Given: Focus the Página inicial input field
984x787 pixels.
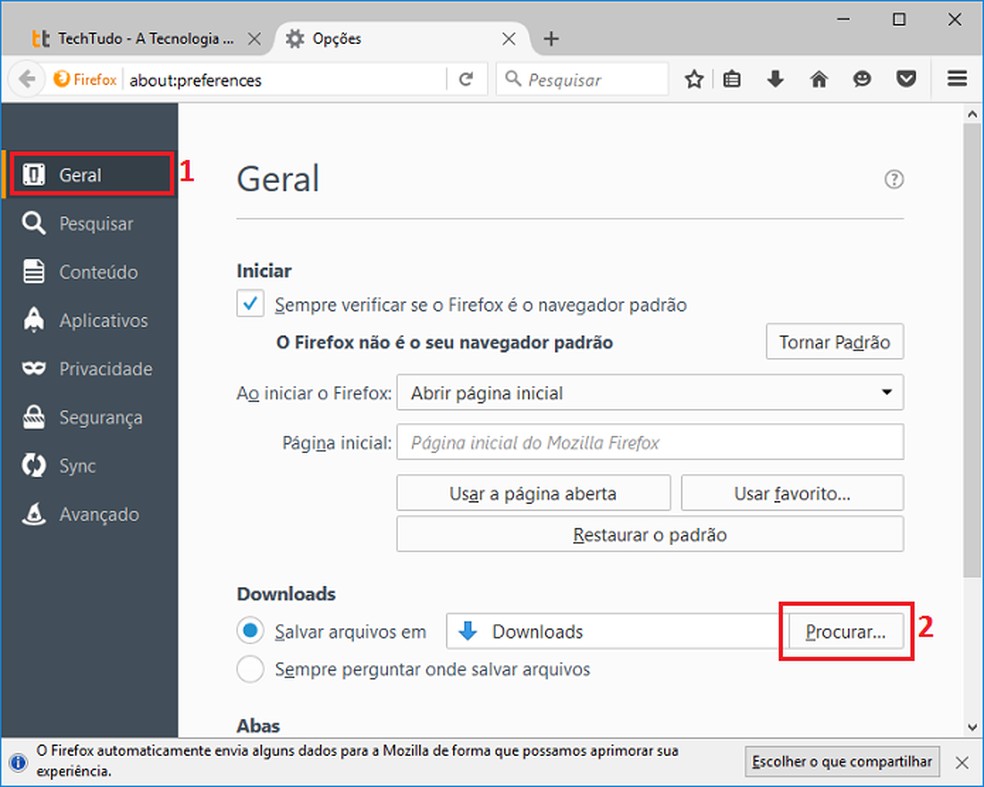Looking at the screenshot, I should [x=650, y=442].
